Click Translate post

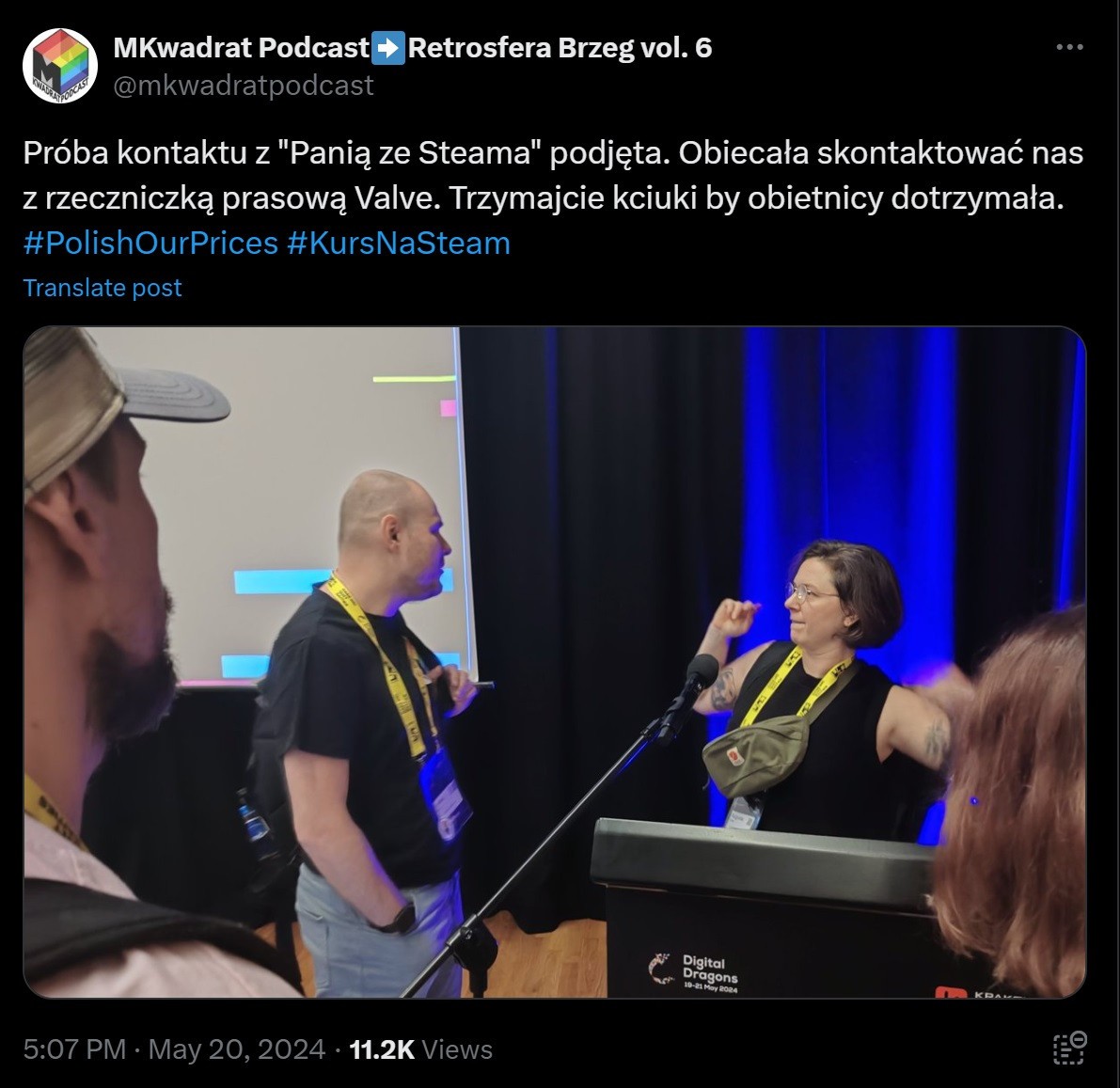[103, 288]
